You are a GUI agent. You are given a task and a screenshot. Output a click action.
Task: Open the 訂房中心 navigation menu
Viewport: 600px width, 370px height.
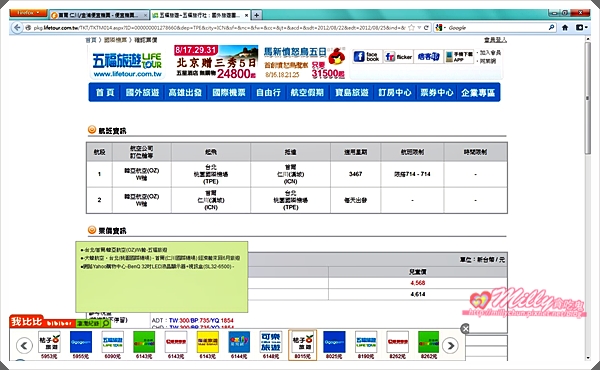pyautogui.click(x=395, y=93)
